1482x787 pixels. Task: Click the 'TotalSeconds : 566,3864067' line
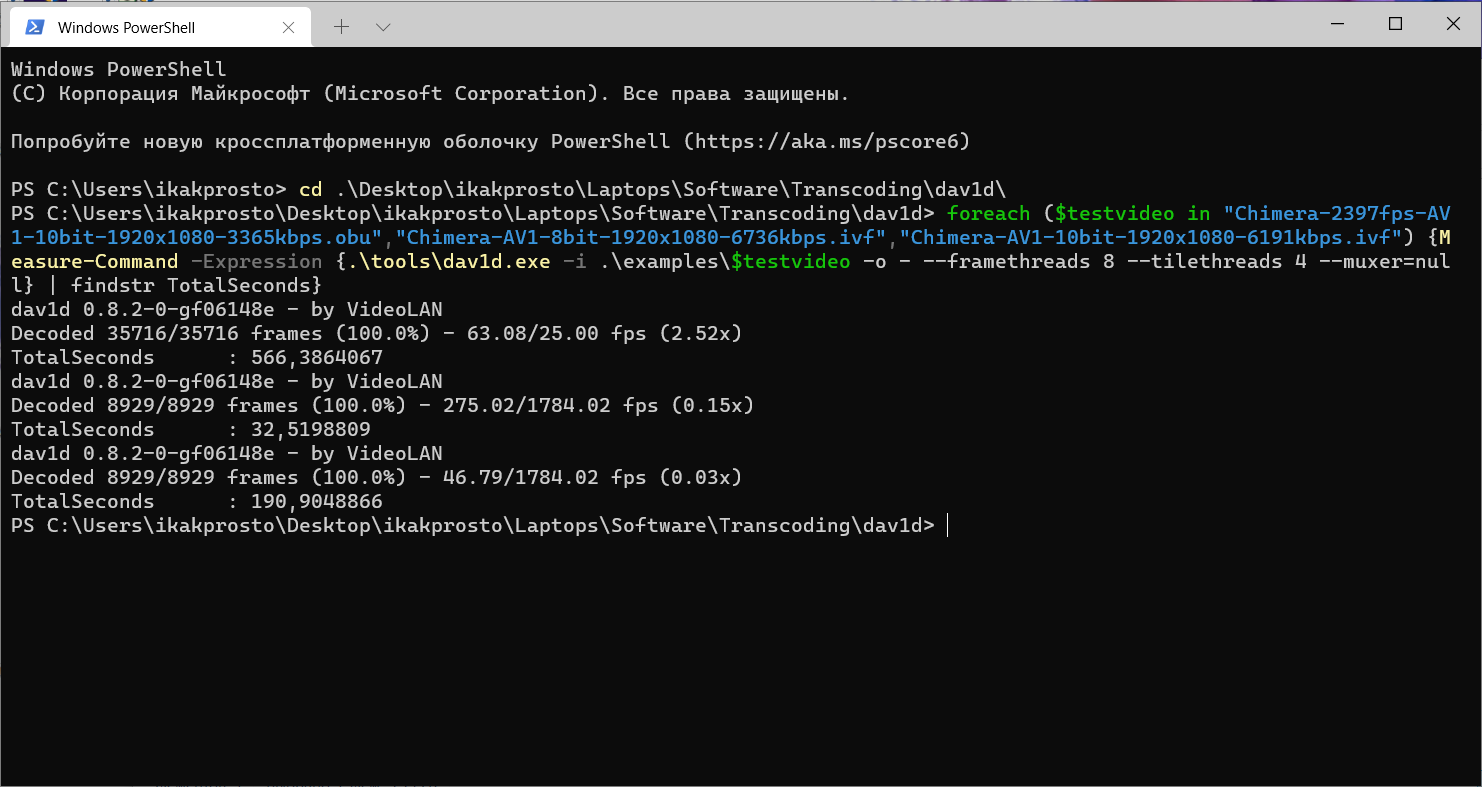coord(197,357)
